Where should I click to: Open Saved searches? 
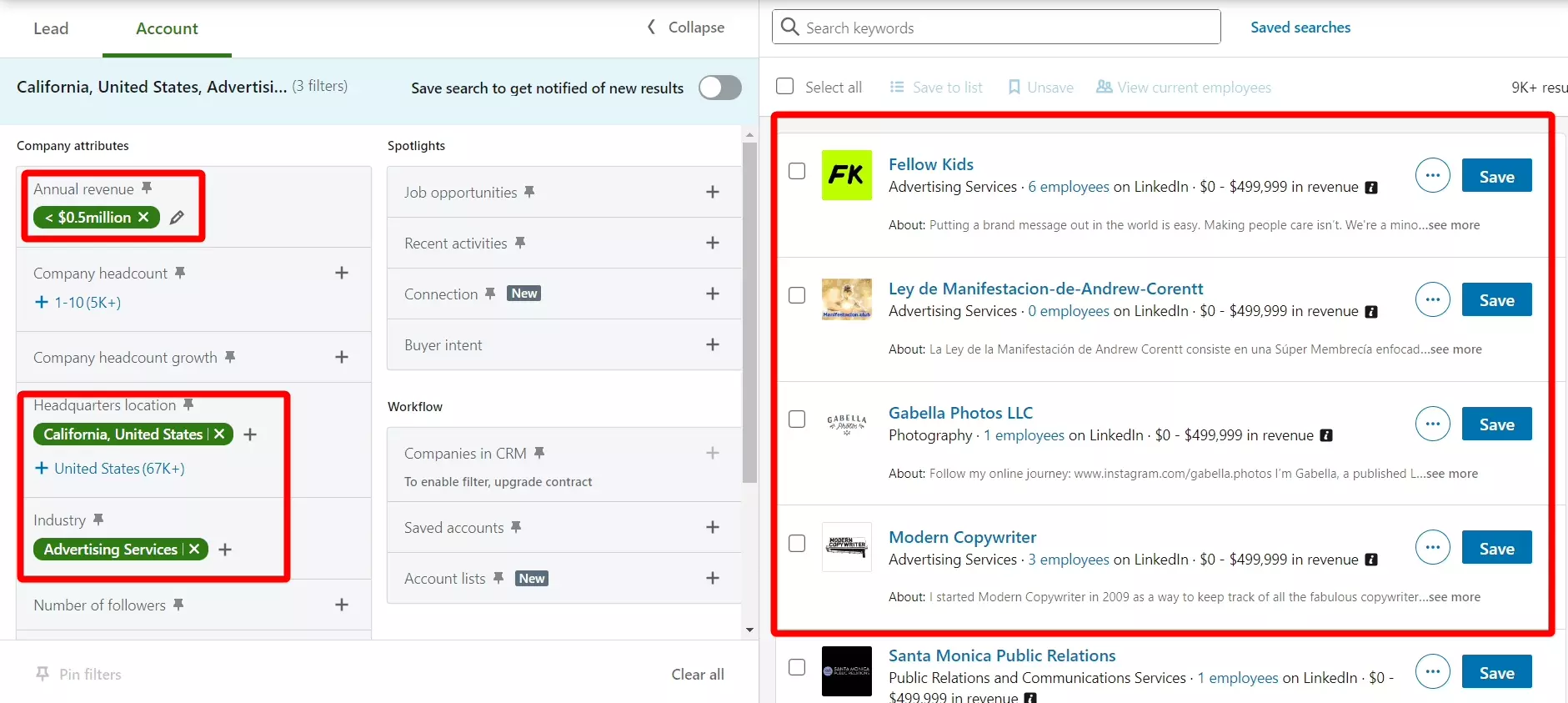pyautogui.click(x=1300, y=28)
